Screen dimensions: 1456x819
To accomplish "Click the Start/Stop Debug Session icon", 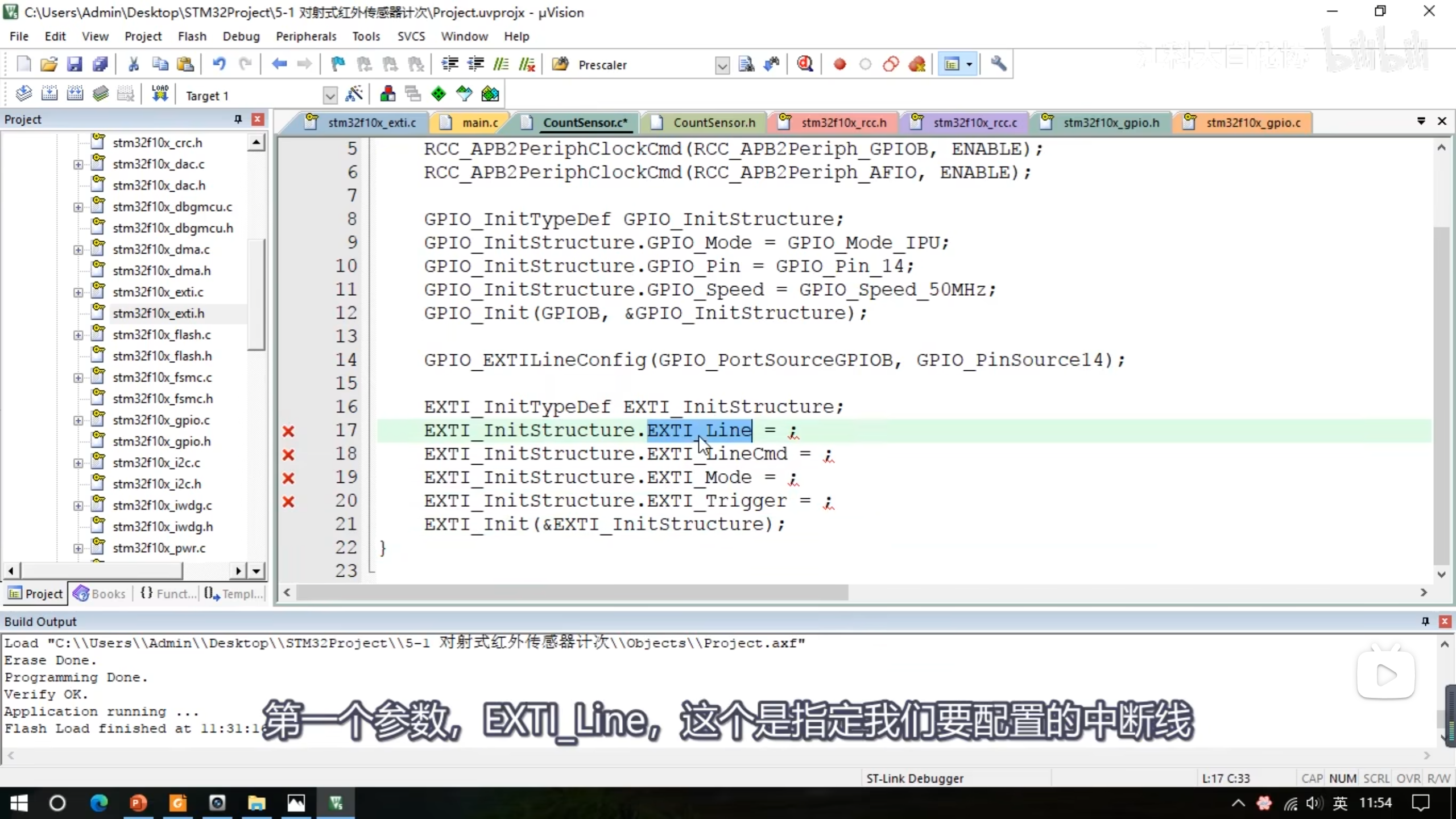I will [x=805, y=64].
